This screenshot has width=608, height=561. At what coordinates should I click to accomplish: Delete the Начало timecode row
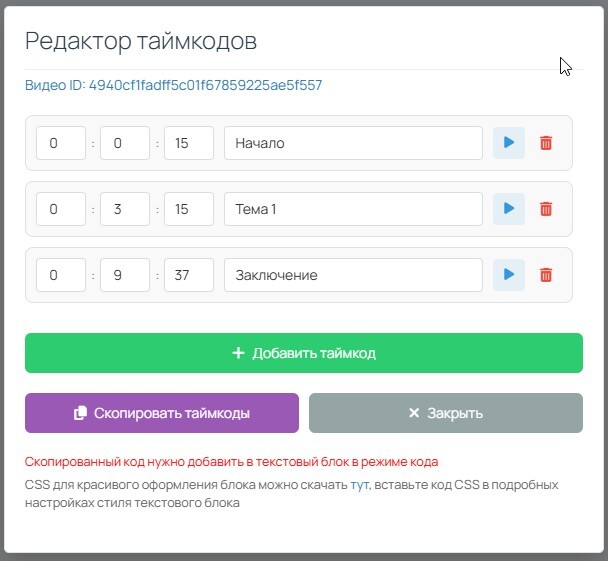tap(546, 143)
